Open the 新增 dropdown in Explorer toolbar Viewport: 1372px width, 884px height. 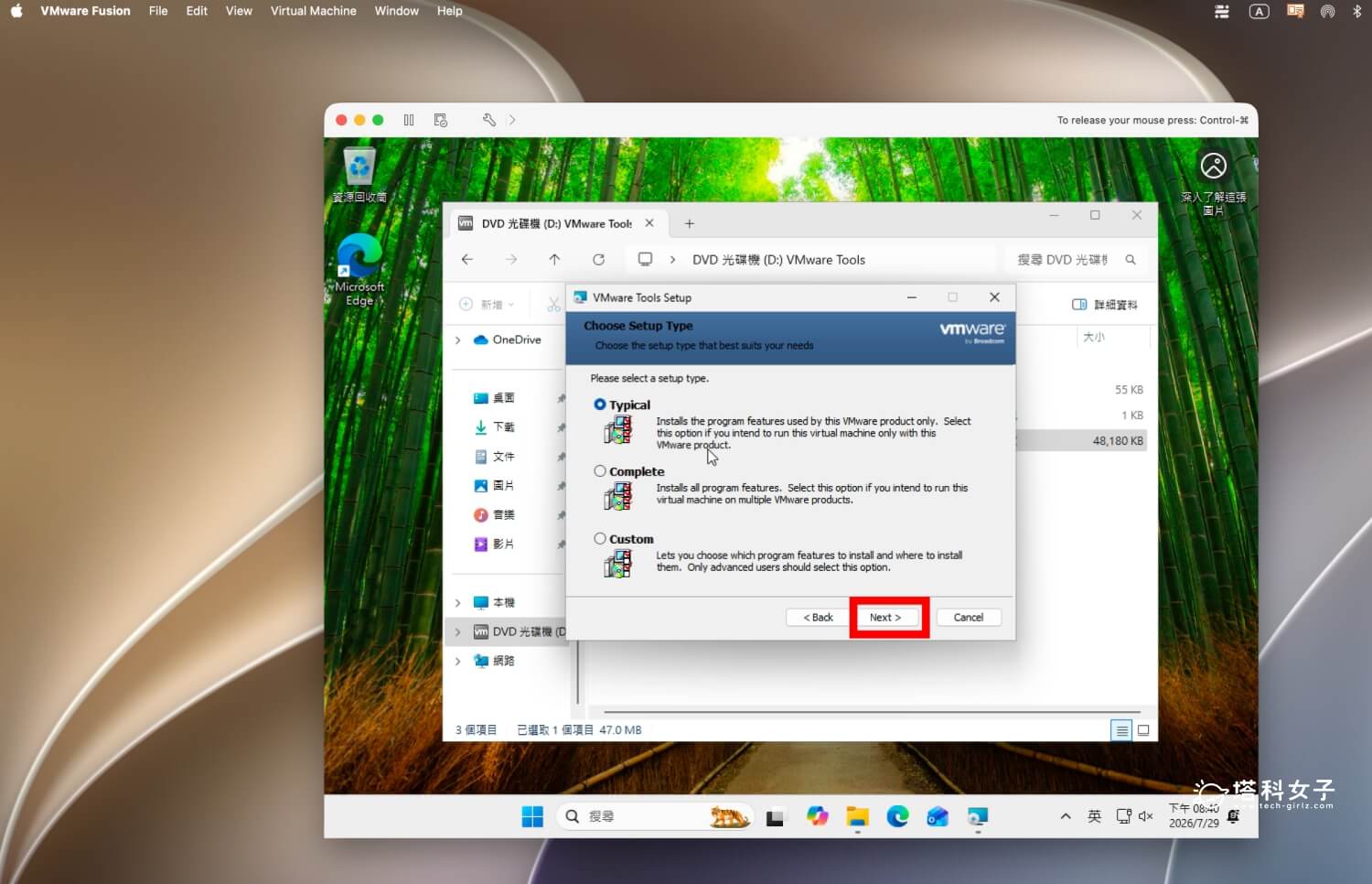pyautogui.click(x=487, y=305)
